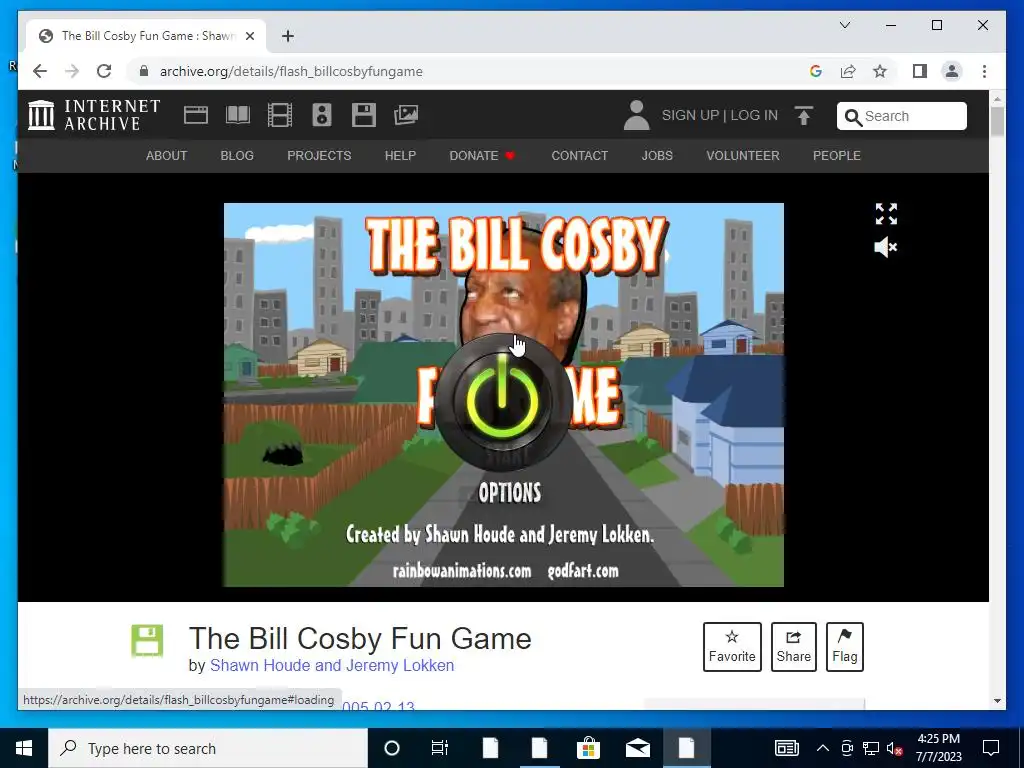The height and width of the screenshot is (768, 1024).
Task: Toggle the emulator mute speaker icon
Action: [x=886, y=247]
